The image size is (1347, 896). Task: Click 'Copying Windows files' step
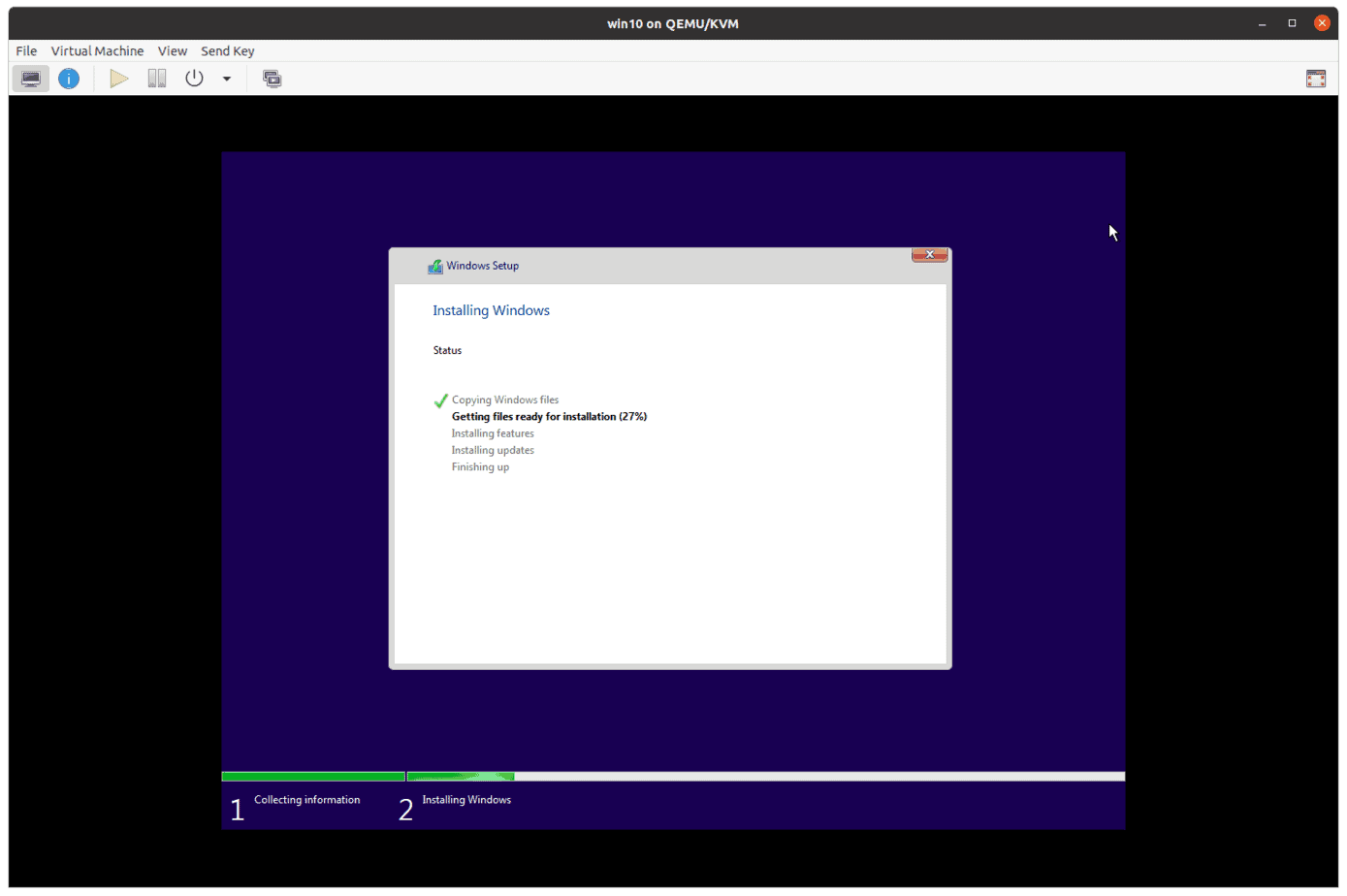click(505, 400)
